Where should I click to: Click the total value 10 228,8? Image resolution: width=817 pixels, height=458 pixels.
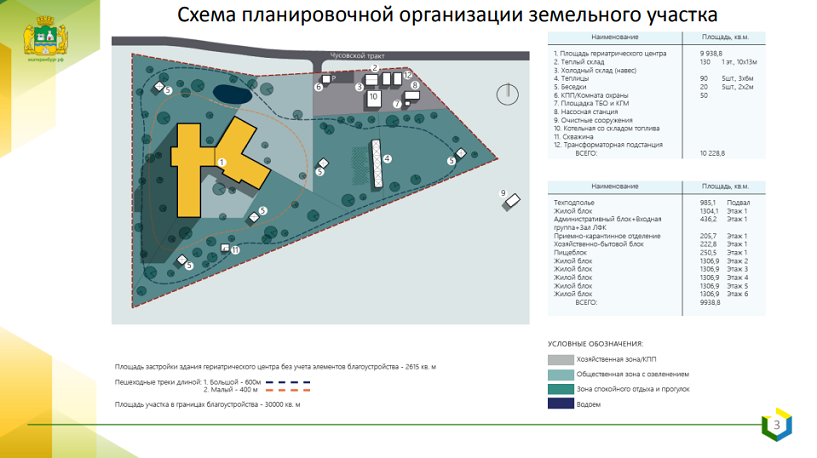click(712, 153)
